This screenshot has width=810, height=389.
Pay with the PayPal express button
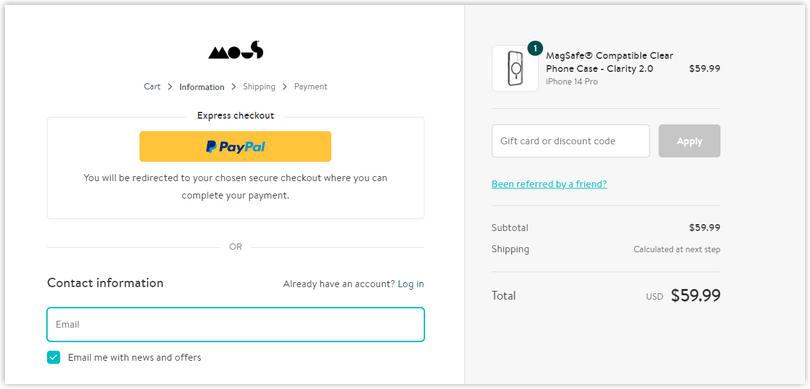coord(235,147)
